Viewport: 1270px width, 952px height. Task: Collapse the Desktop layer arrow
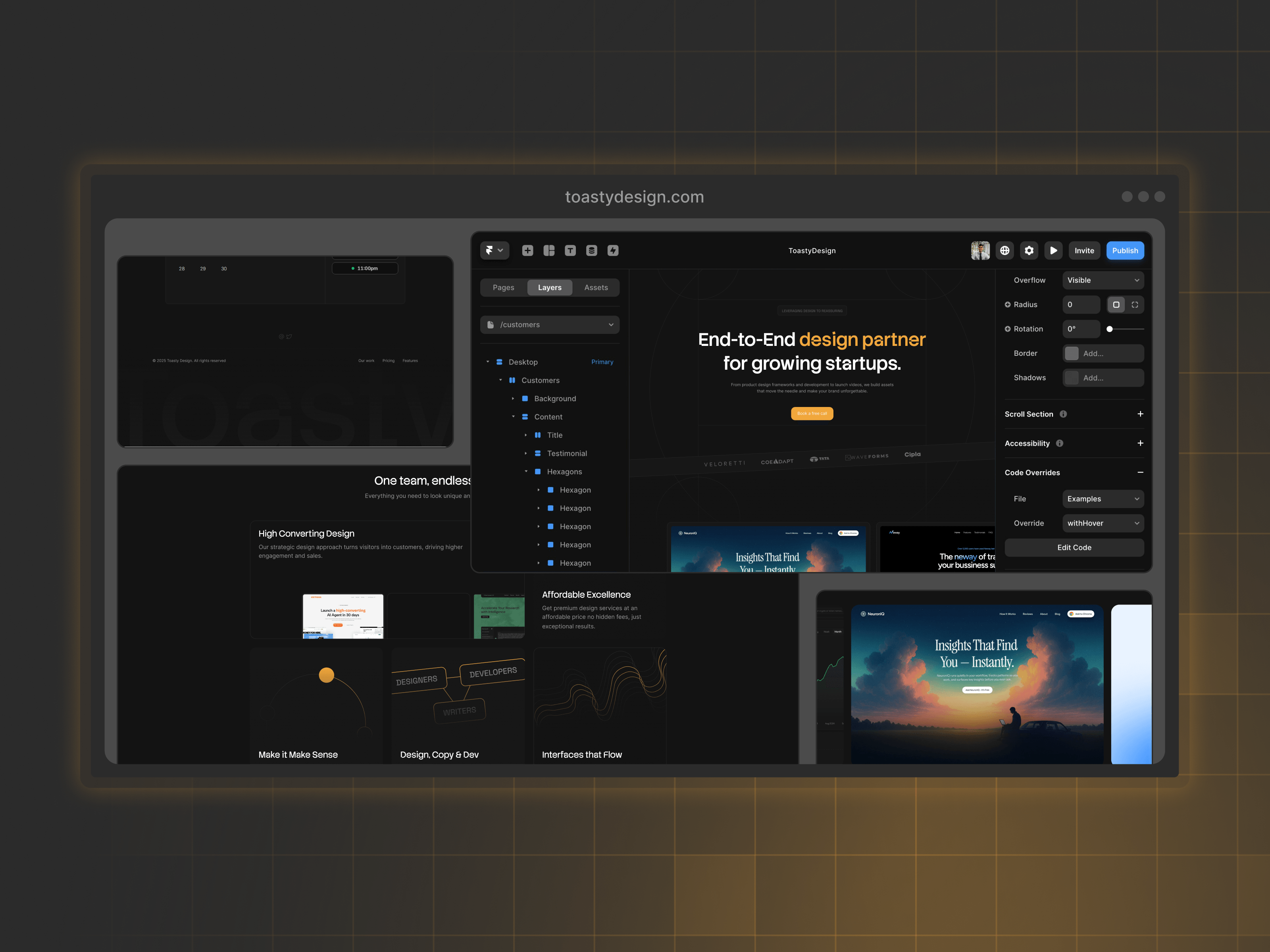[x=487, y=362]
